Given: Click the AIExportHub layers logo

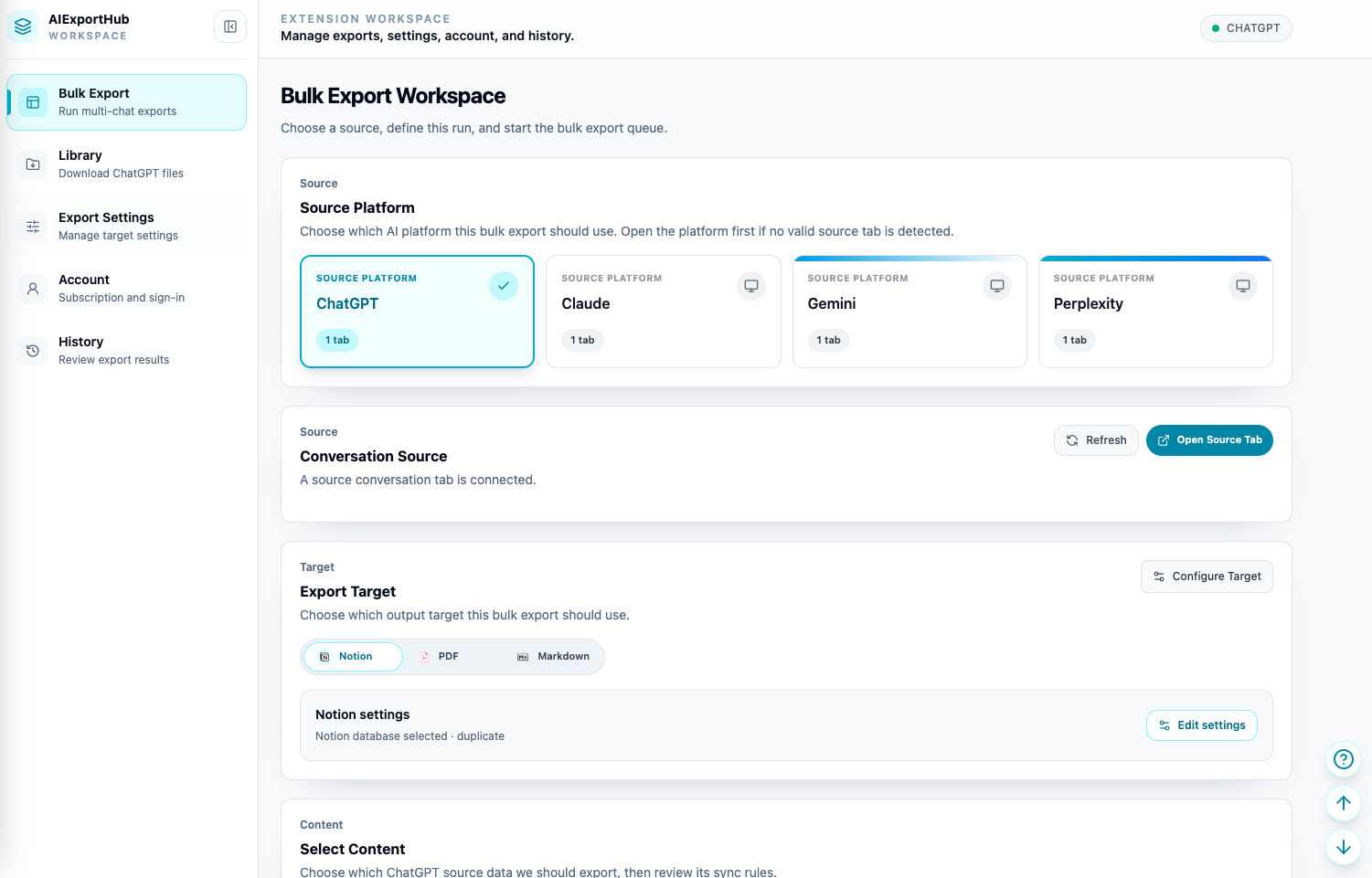Looking at the screenshot, I should [23, 26].
